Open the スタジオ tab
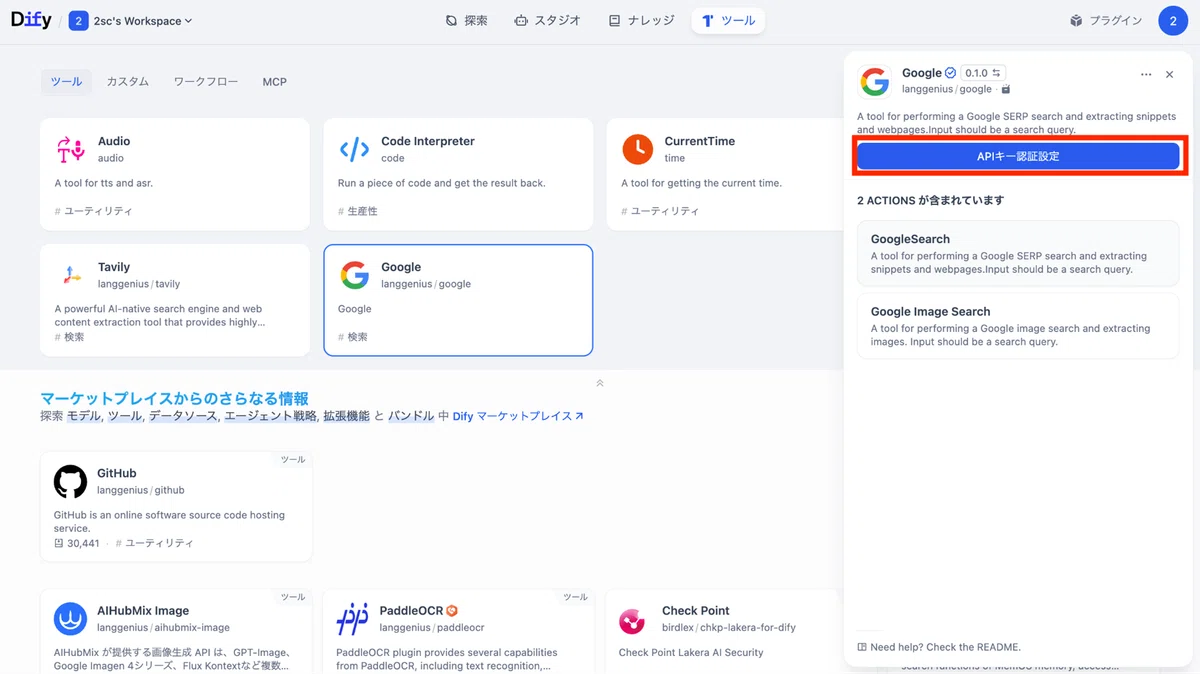The height and width of the screenshot is (674, 1200). point(548,20)
